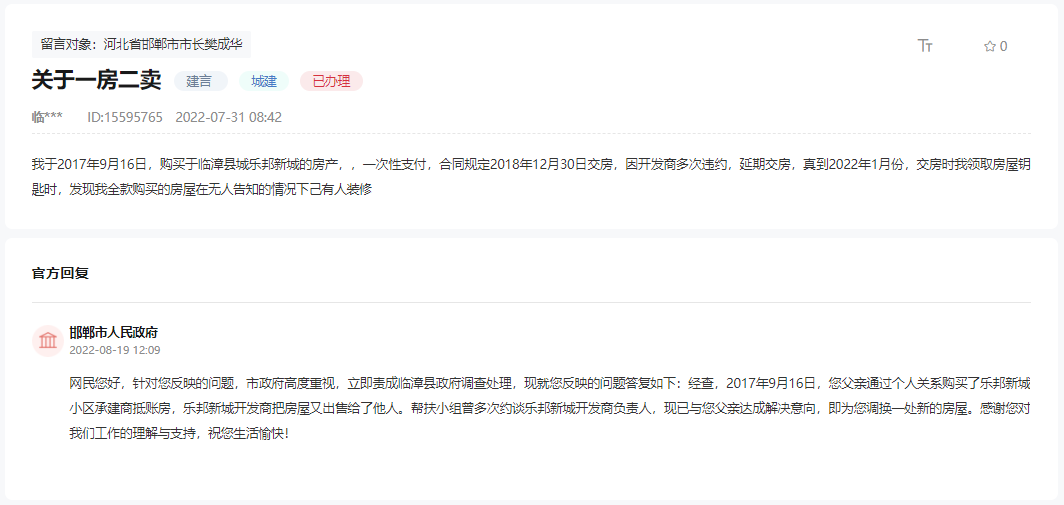Click the government building avatar icon
Screen dimensions: 1064x505
pyautogui.click(x=48, y=340)
